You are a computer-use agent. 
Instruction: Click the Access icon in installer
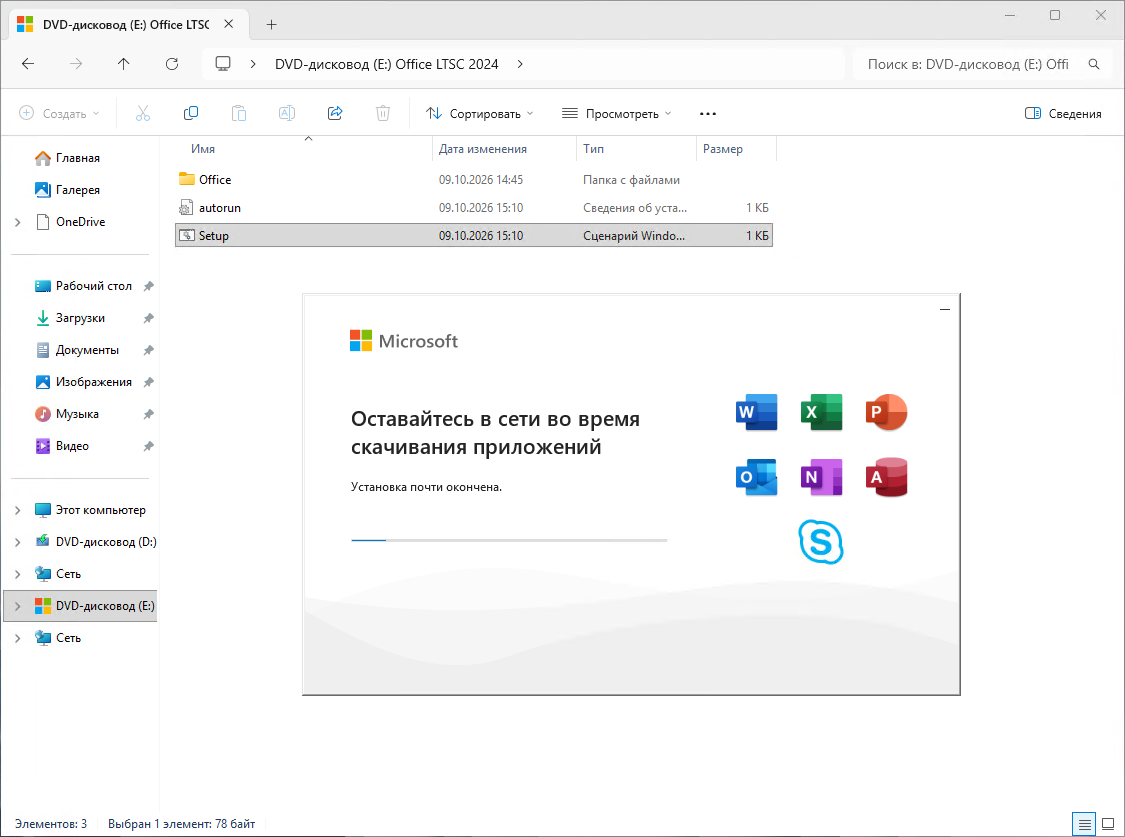click(886, 477)
